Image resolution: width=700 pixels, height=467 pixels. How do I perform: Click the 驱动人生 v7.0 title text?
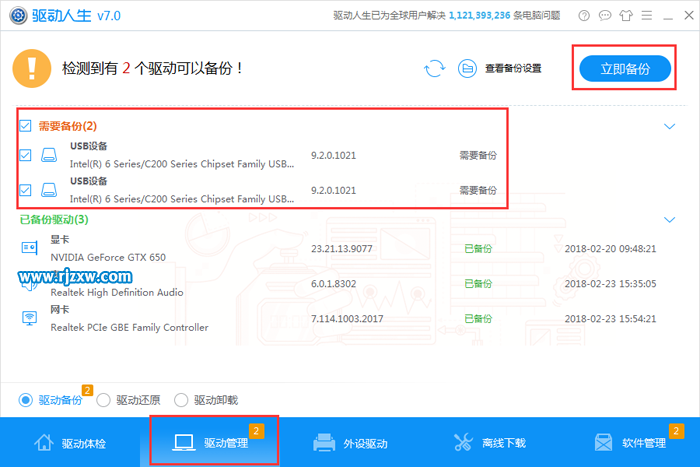point(76,16)
